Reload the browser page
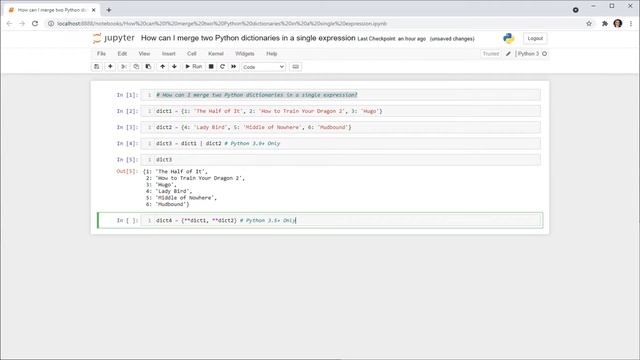The height and width of the screenshot is (360, 640). 35,24
